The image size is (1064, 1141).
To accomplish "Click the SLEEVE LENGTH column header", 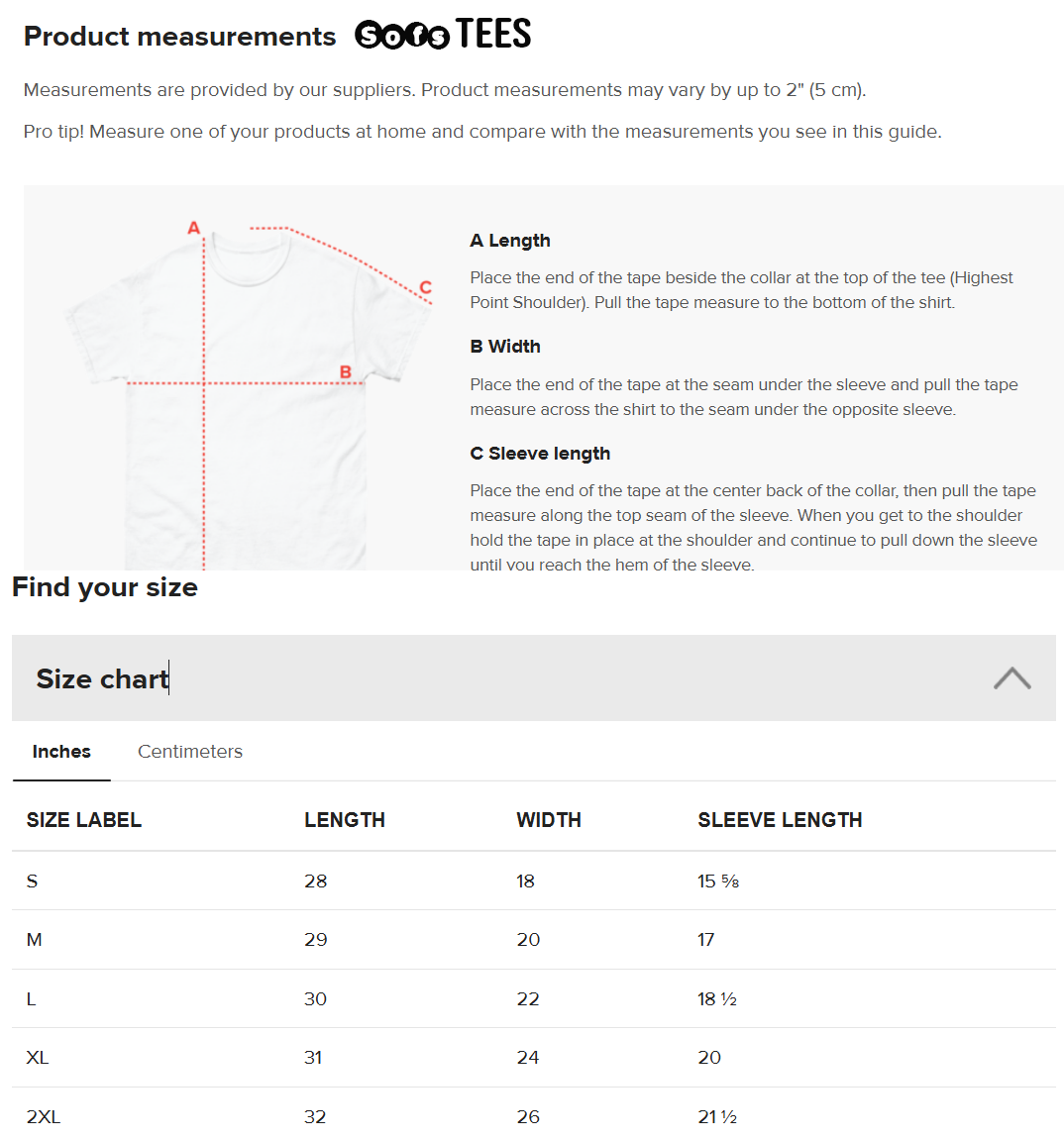I will click(x=780, y=820).
